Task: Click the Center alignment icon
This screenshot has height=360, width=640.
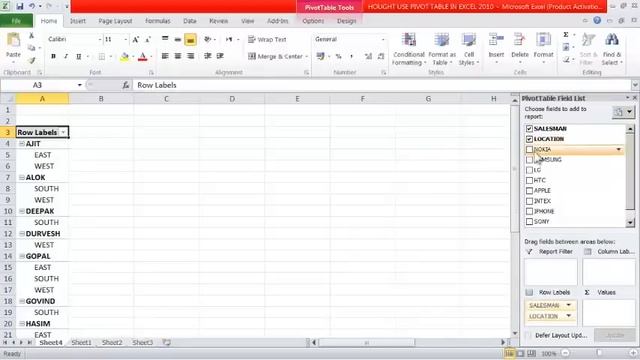Action: 178,56
